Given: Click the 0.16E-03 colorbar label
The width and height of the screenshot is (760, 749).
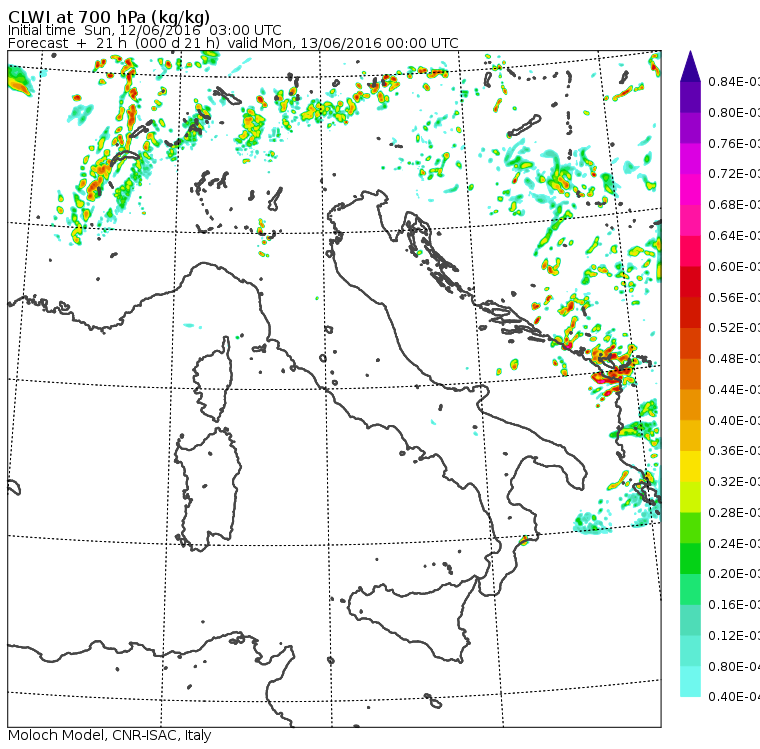Looking at the screenshot, I should [x=734, y=605].
